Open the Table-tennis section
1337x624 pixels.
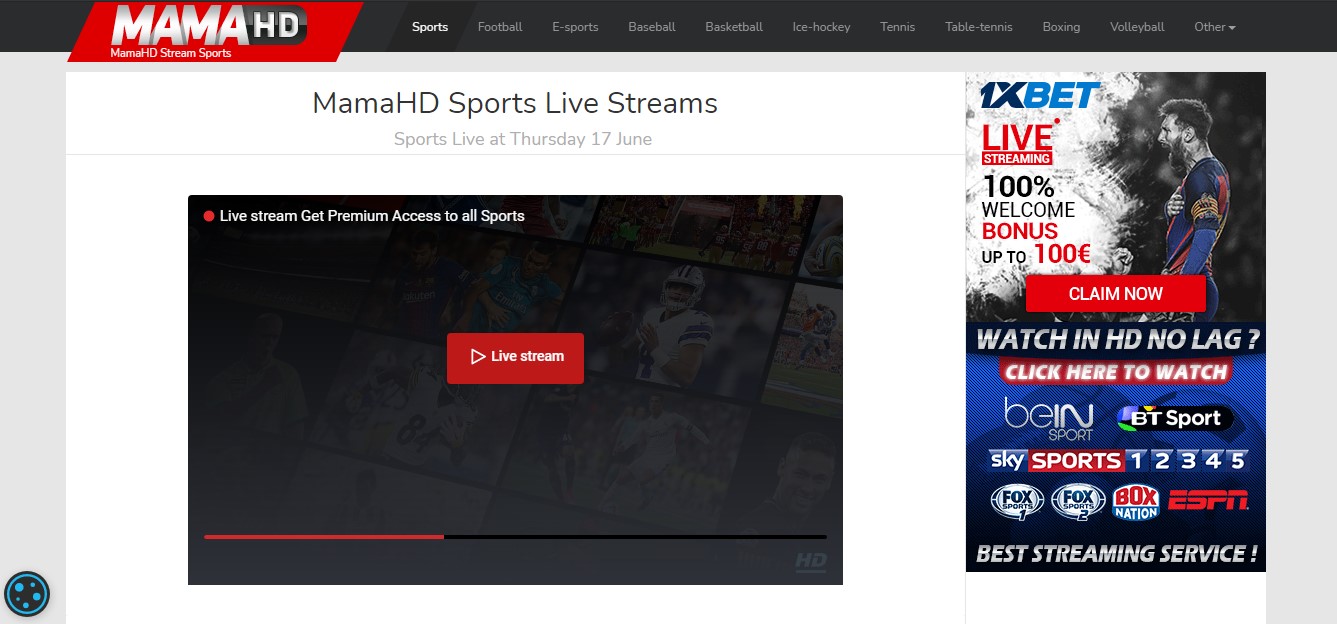[x=979, y=27]
